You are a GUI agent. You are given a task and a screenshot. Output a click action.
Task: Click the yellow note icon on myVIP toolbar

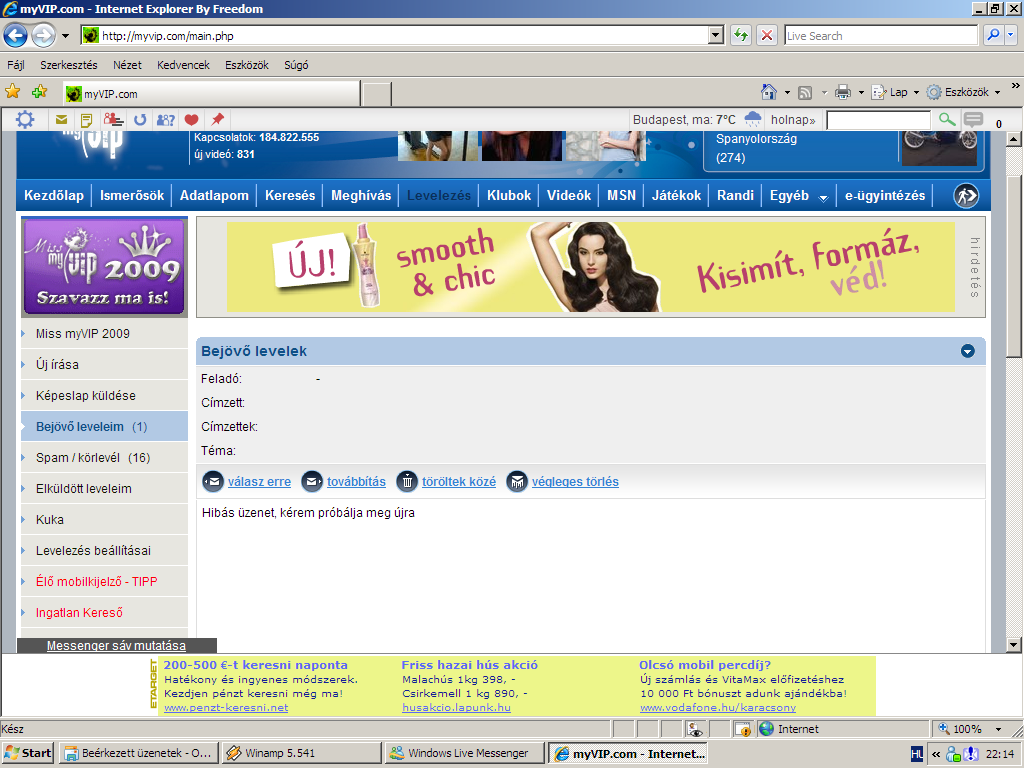pos(86,120)
